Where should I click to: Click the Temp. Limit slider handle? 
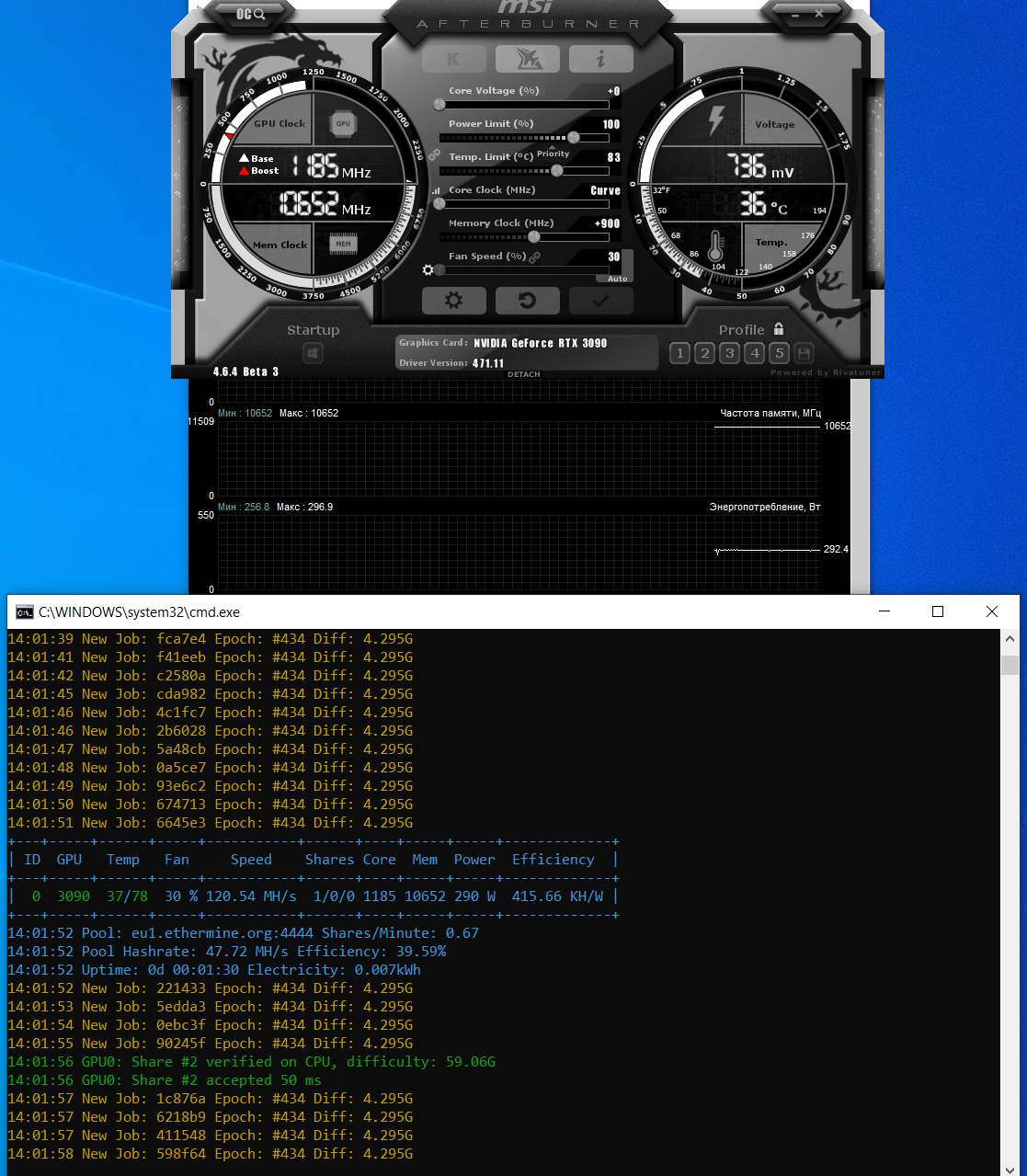(x=556, y=170)
